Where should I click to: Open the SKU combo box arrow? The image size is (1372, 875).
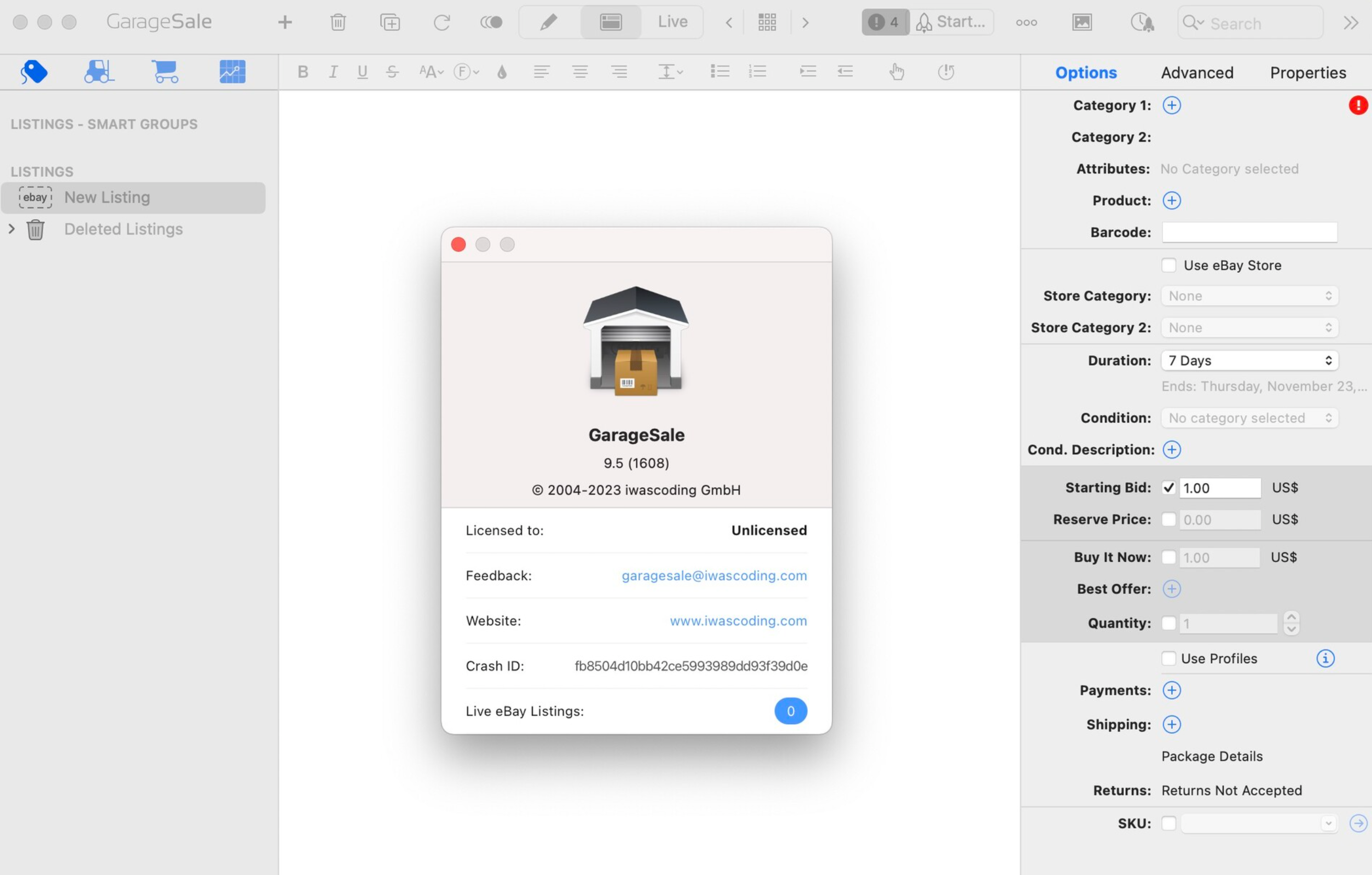click(1328, 824)
